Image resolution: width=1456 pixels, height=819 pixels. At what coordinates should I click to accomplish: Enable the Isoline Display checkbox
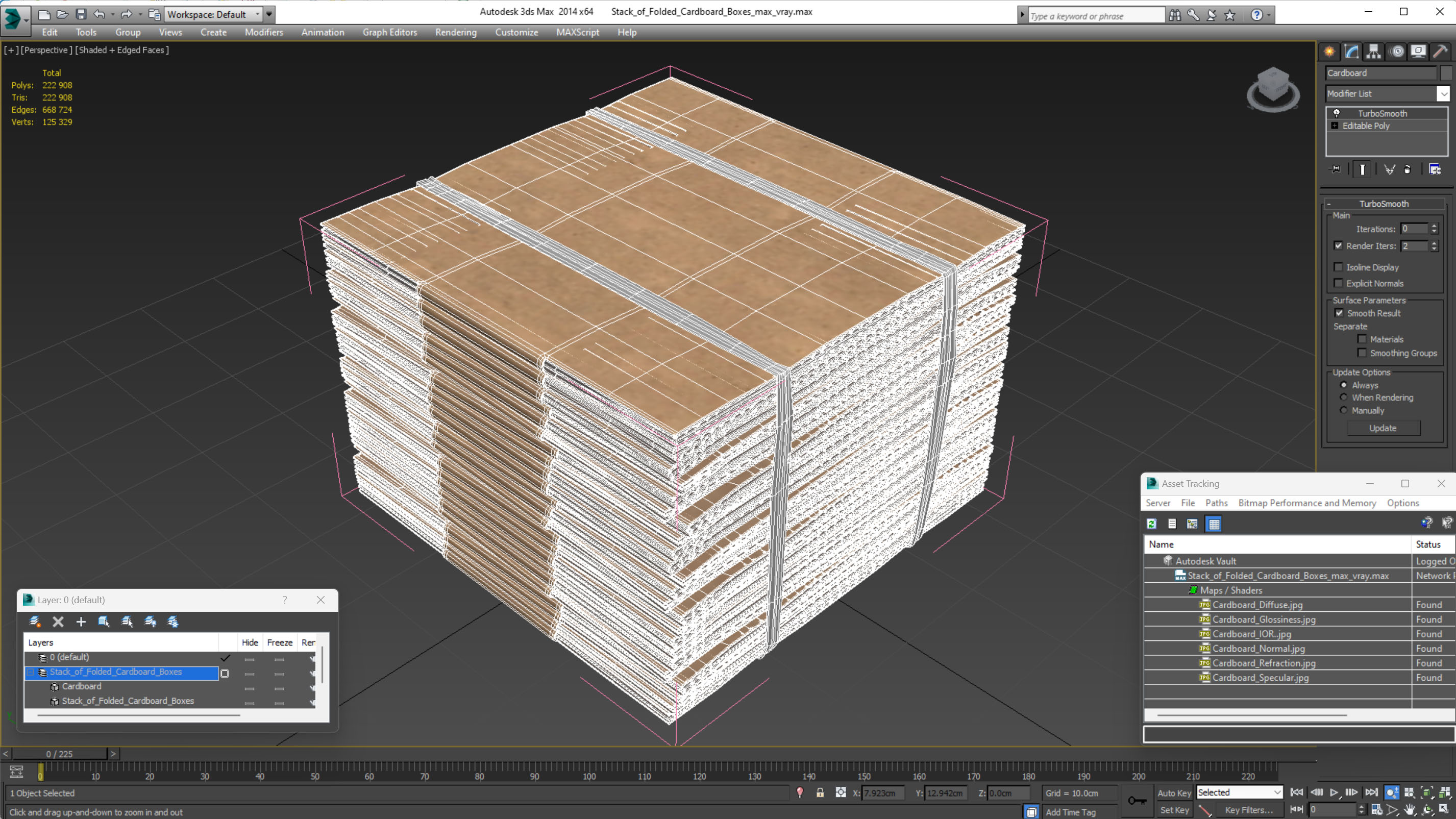1339,267
